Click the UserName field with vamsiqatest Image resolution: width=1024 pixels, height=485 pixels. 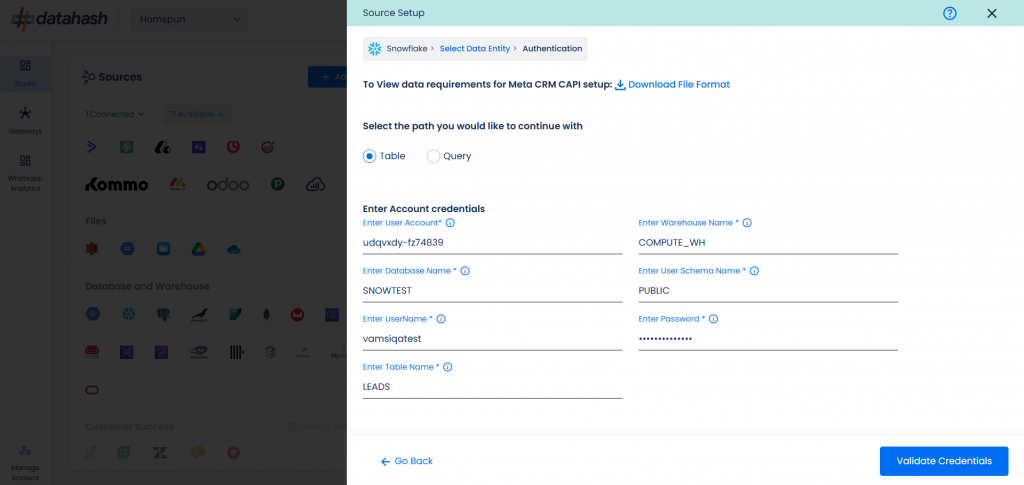click(x=492, y=339)
